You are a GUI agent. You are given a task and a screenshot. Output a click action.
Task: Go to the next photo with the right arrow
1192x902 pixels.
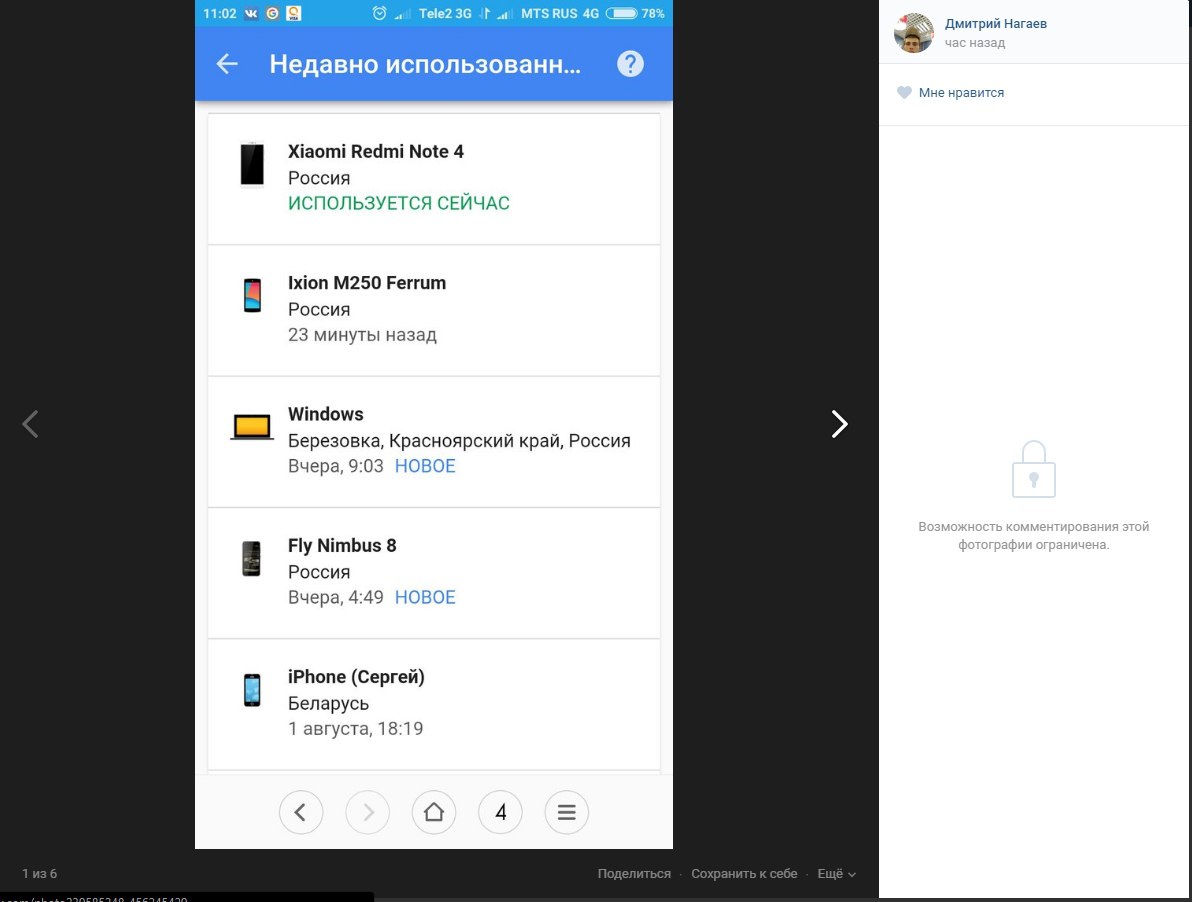[839, 424]
